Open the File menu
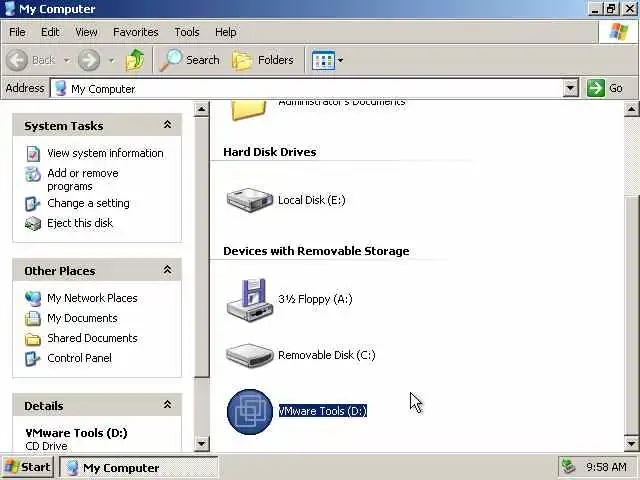This screenshot has width=640, height=480. pyautogui.click(x=17, y=32)
